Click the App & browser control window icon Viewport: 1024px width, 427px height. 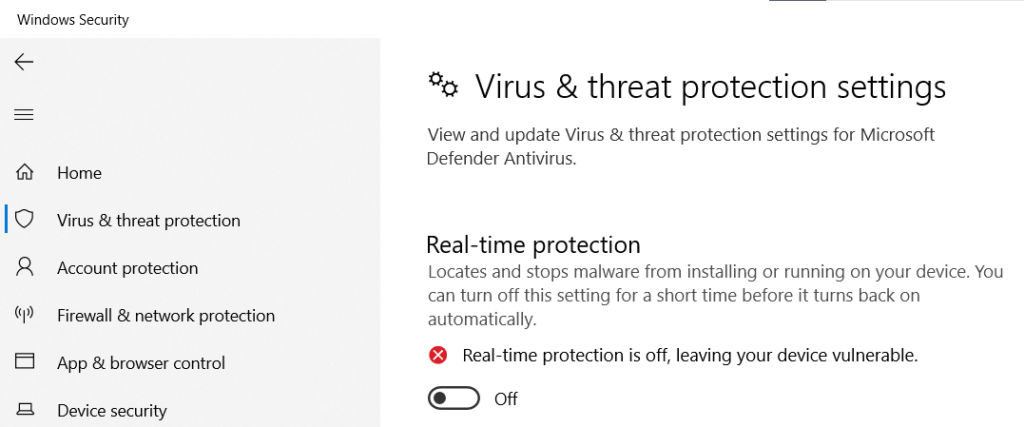[x=25, y=363]
